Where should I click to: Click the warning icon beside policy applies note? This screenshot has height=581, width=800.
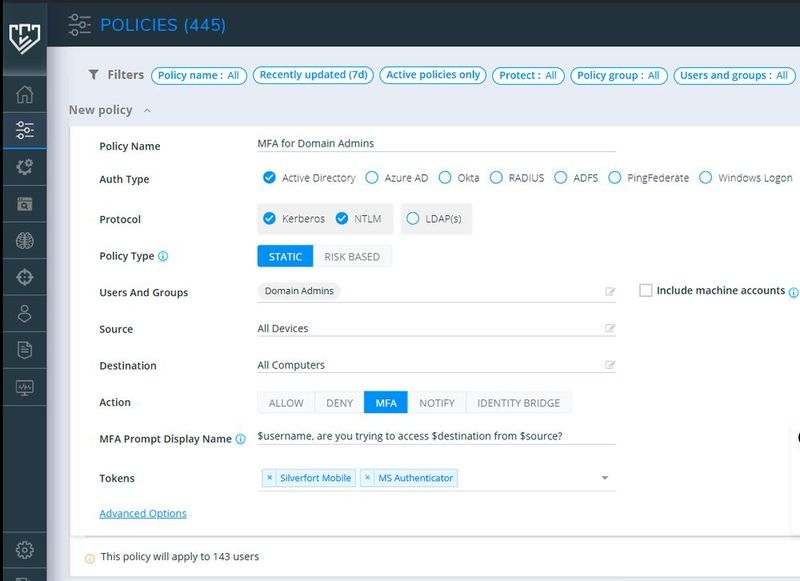coord(89,559)
